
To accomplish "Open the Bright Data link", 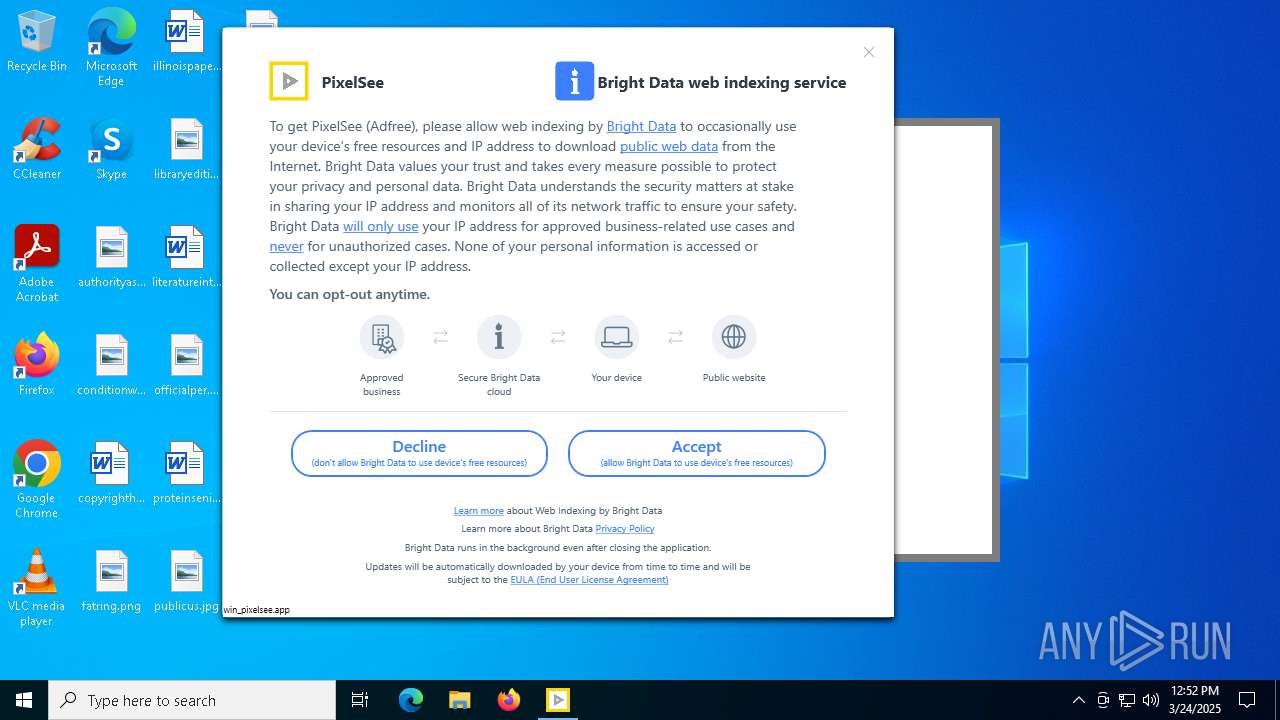I will tap(641, 126).
